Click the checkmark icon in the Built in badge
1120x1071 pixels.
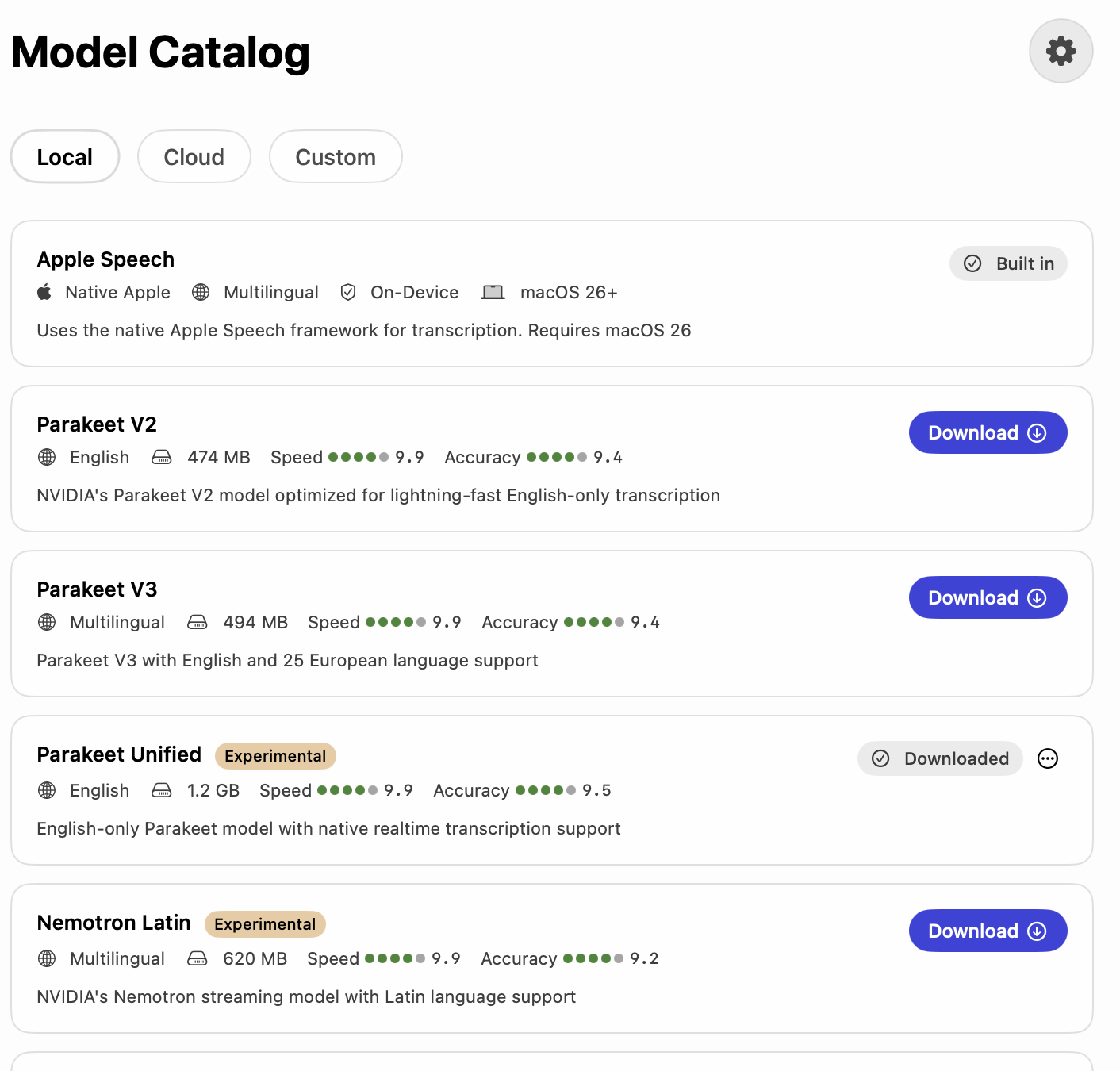coord(972,263)
